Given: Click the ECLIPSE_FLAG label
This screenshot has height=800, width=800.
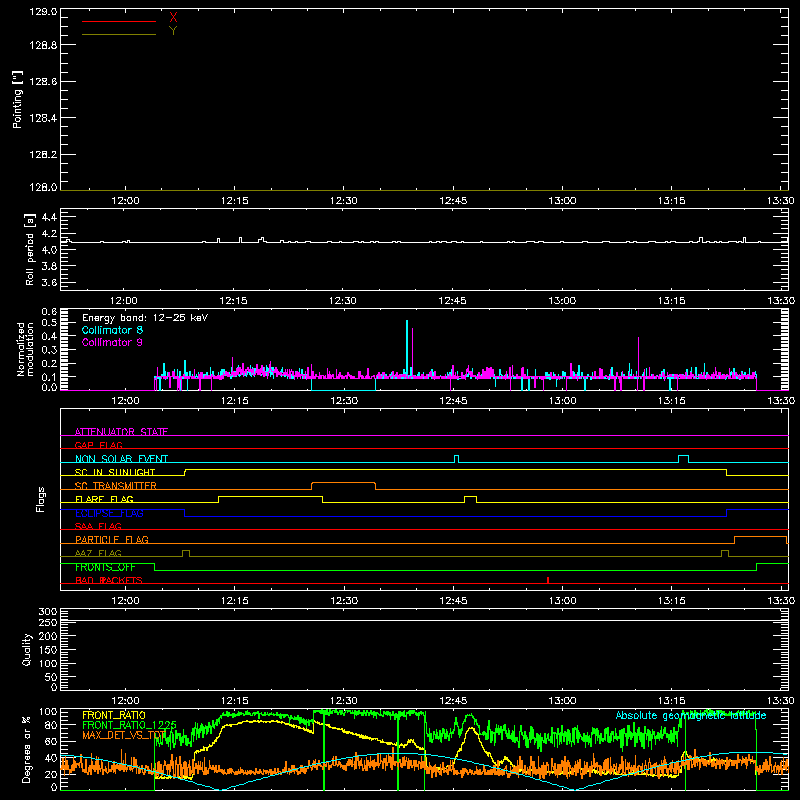Looking at the screenshot, I should pos(109,513).
